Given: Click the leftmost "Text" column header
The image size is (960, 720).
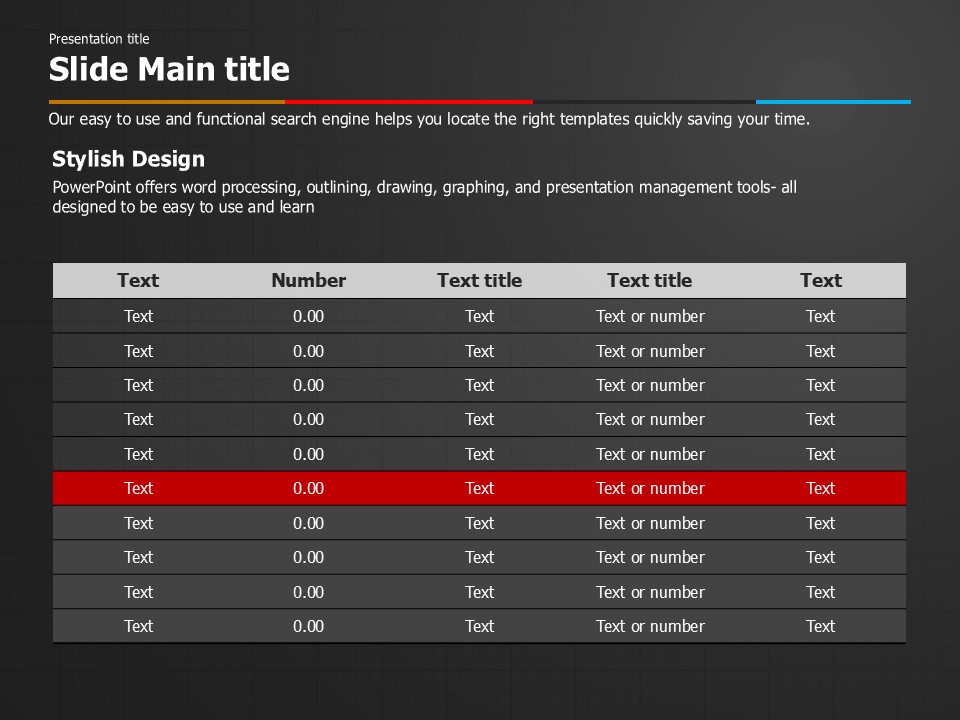Looking at the screenshot, I should tap(138, 281).
